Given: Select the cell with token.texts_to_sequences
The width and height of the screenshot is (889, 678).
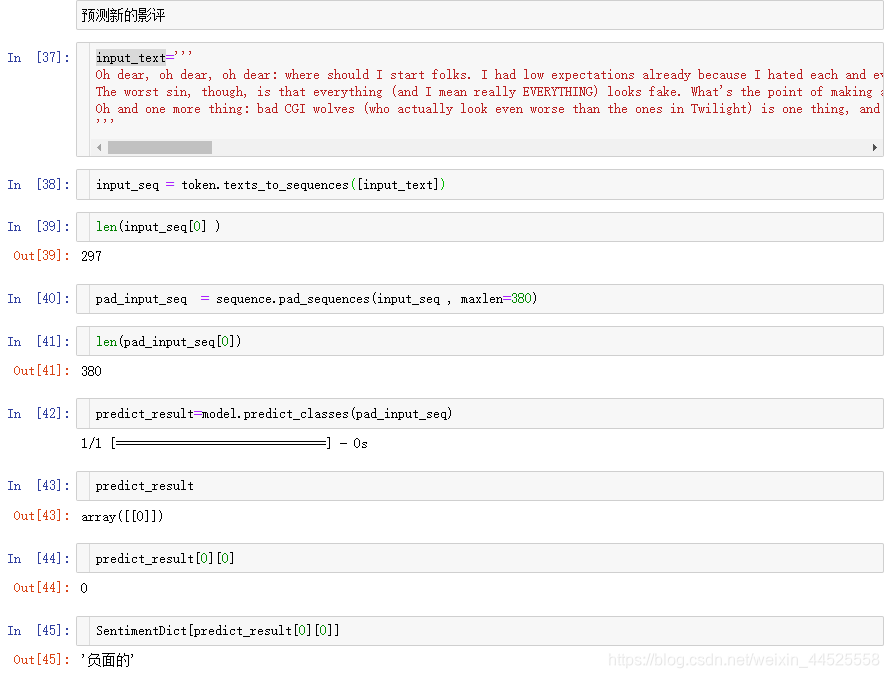Looking at the screenshot, I should [480, 185].
